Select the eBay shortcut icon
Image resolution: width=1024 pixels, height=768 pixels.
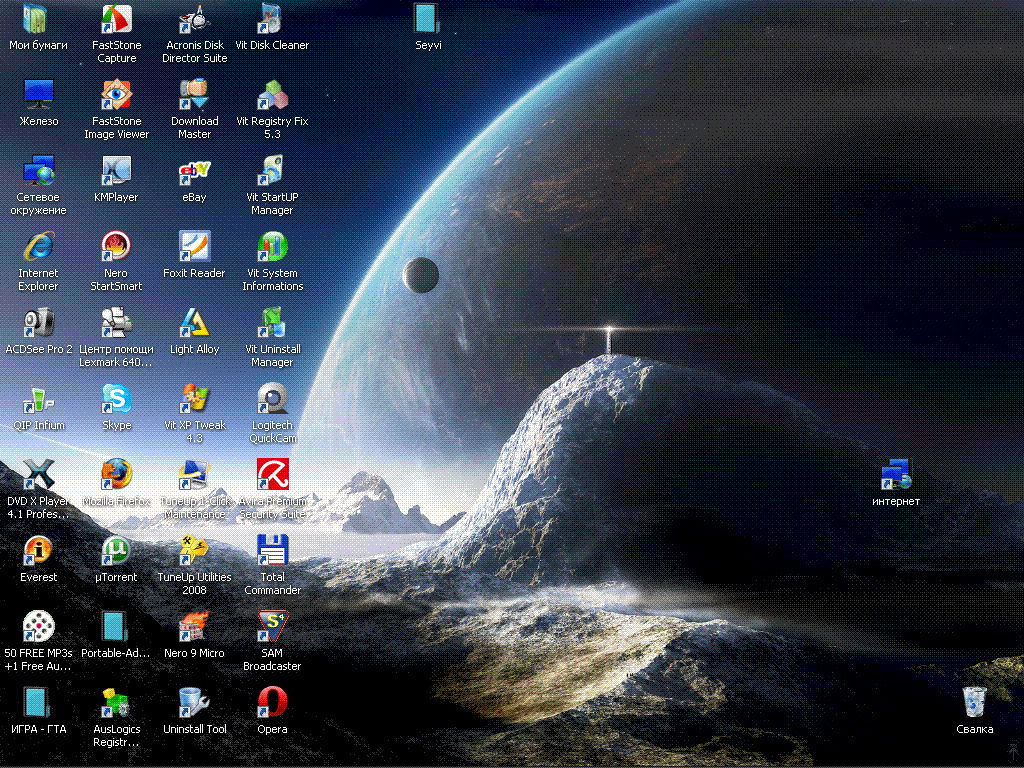click(194, 170)
